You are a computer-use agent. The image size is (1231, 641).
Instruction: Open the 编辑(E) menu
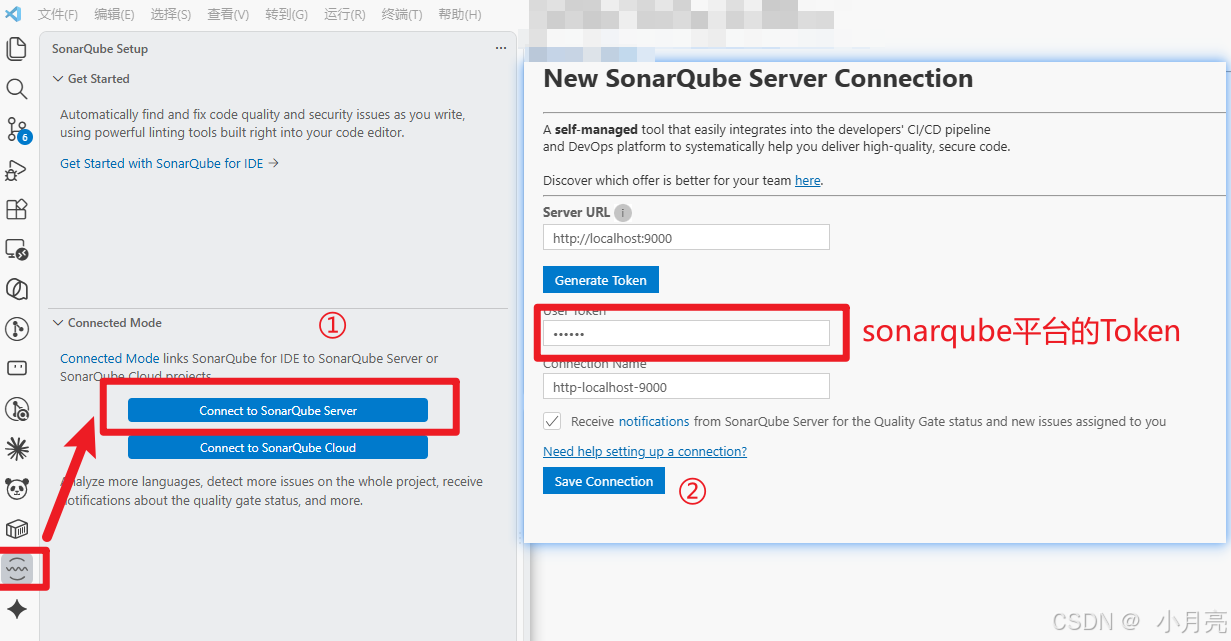114,15
